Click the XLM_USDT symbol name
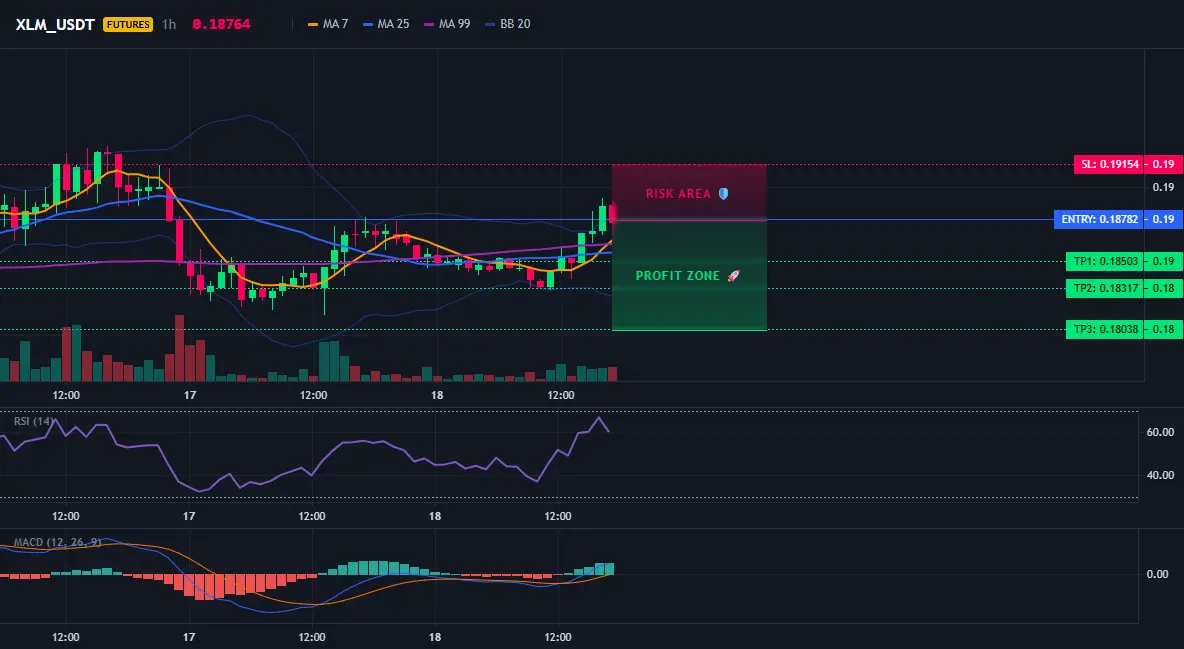This screenshot has width=1184, height=649. pos(55,24)
